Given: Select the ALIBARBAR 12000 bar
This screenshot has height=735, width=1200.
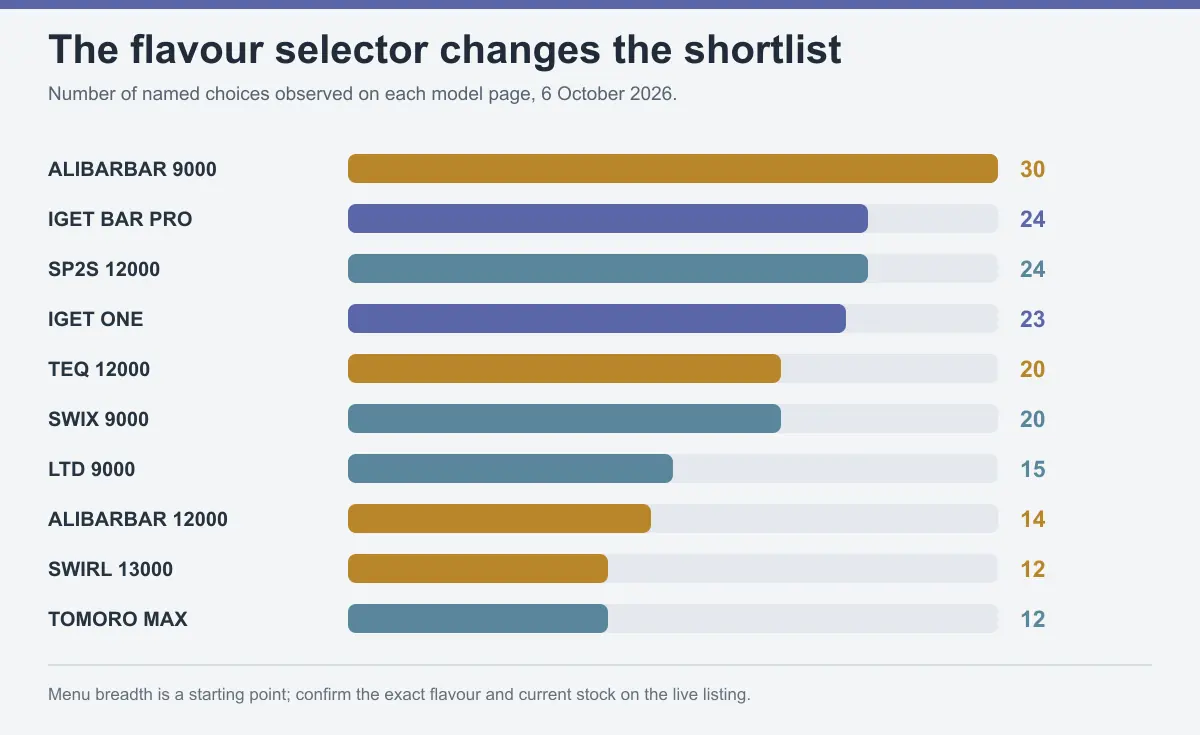Looking at the screenshot, I should click(499, 519).
